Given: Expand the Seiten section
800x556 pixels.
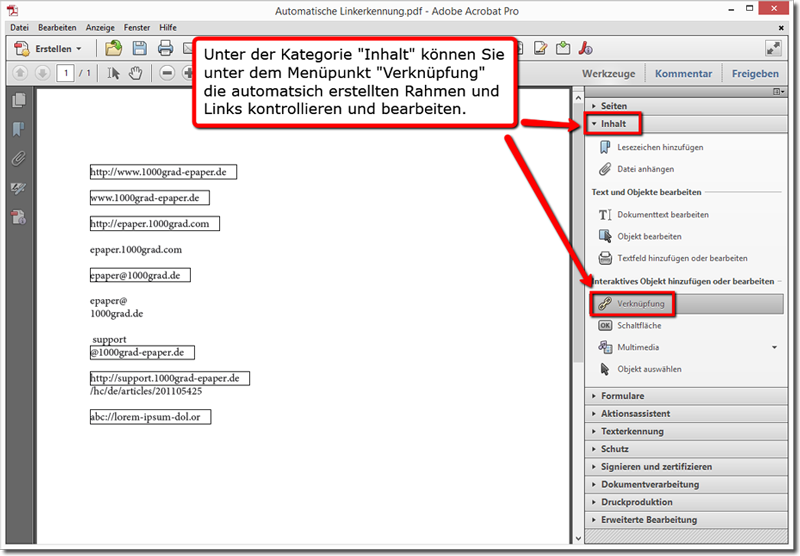Looking at the screenshot, I should pyautogui.click(x=686, y=106).
